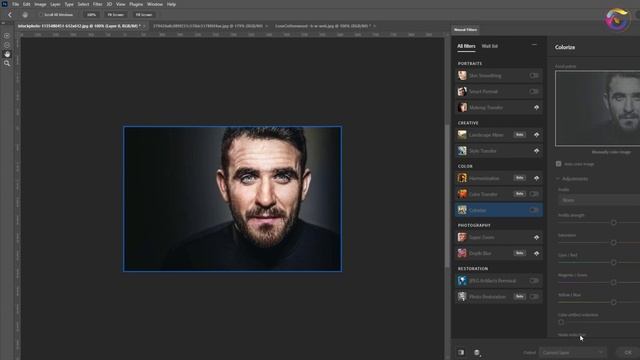The width and height of the screenshot is (640, 360).
Task: Close the first document tab
Action: 144,26
